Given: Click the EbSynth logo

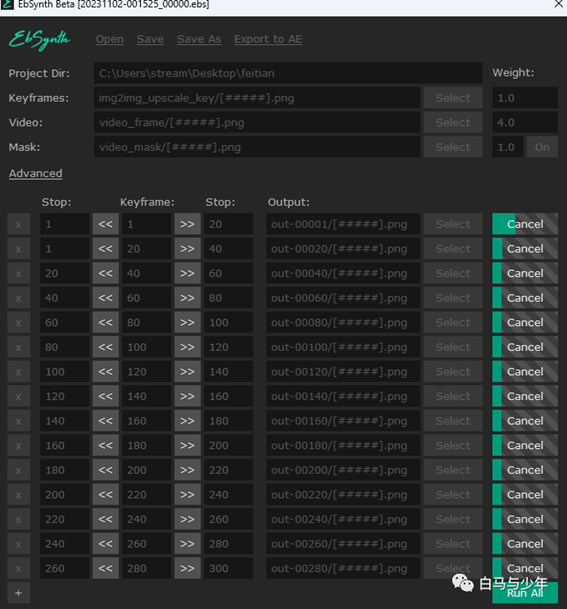Looking at the screenshot, I should point(39,40).
